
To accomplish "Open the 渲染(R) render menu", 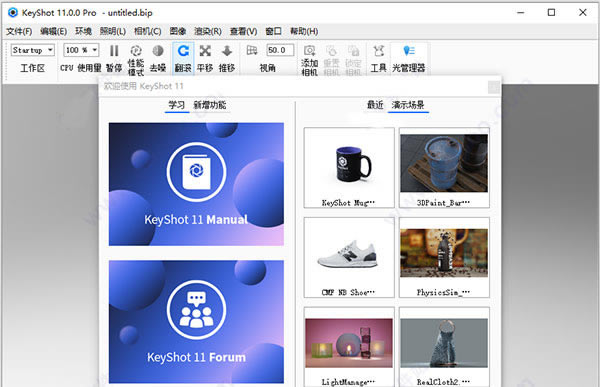I will pyautogui.click(x=208, y=31).
